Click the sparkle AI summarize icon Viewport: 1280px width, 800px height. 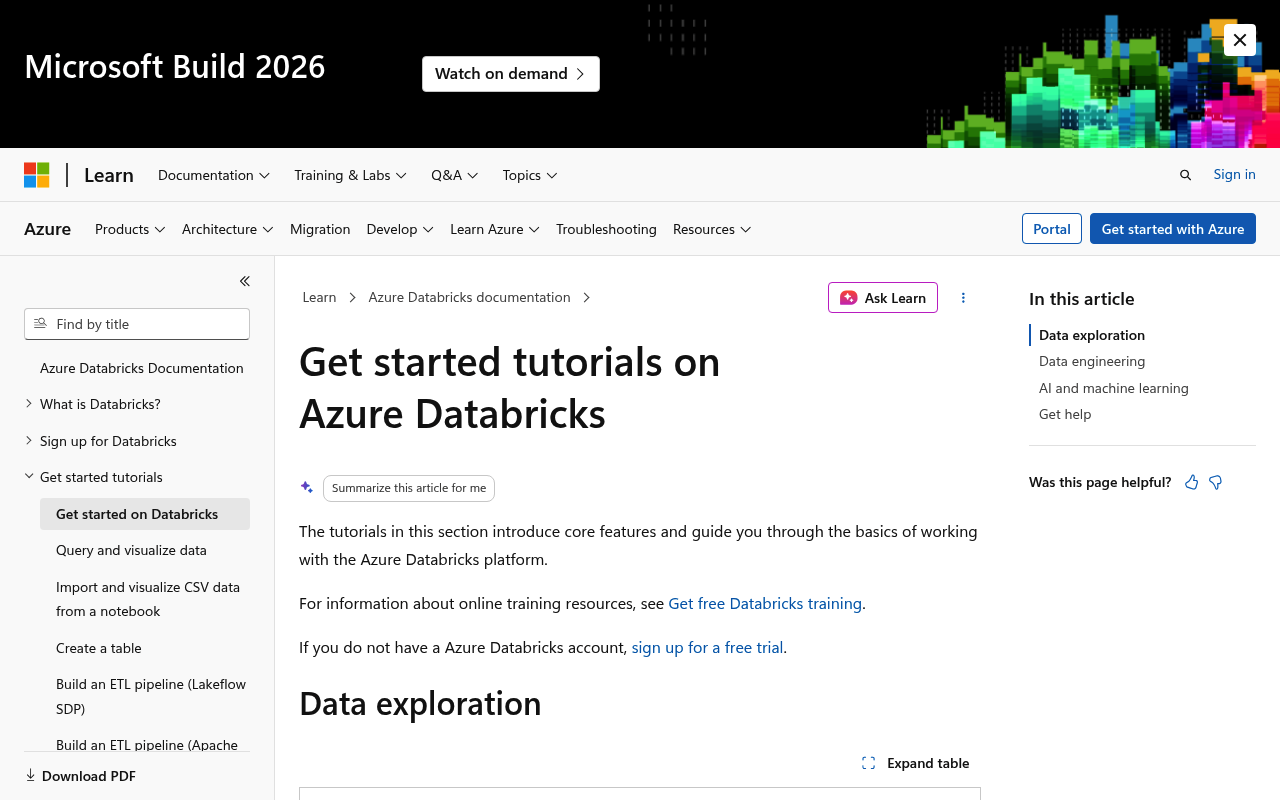coord(307,487)
